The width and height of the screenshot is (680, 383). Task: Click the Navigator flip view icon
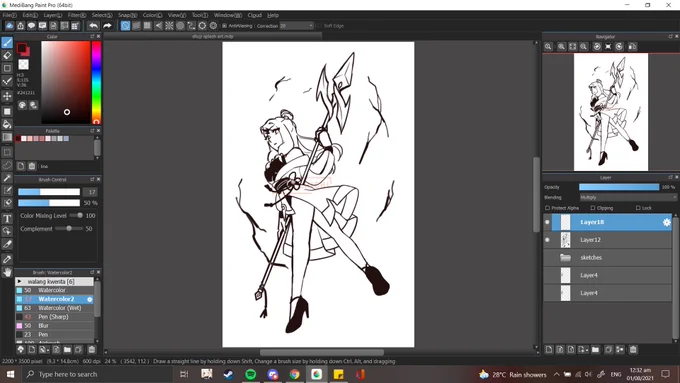[632, 46]
